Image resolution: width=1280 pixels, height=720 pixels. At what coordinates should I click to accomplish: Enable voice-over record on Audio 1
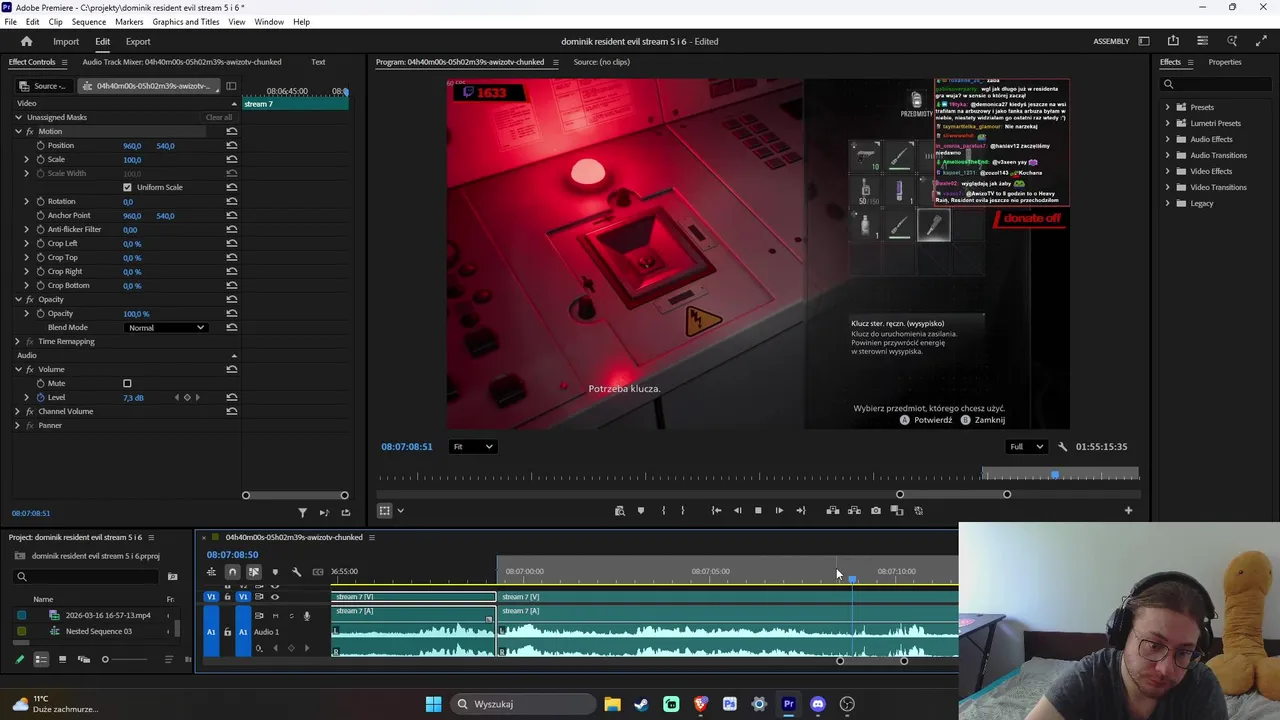click(x=306, y=616)
